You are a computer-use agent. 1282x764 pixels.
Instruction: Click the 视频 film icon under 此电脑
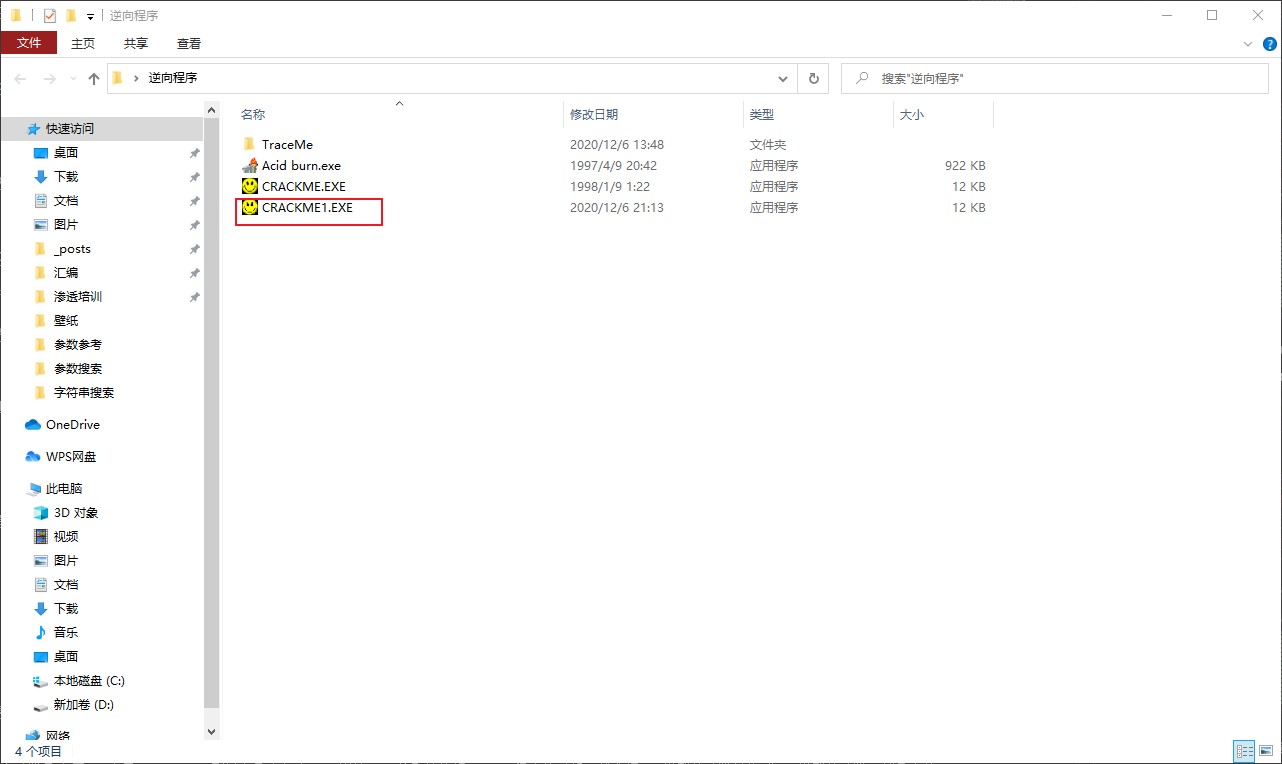41,536
